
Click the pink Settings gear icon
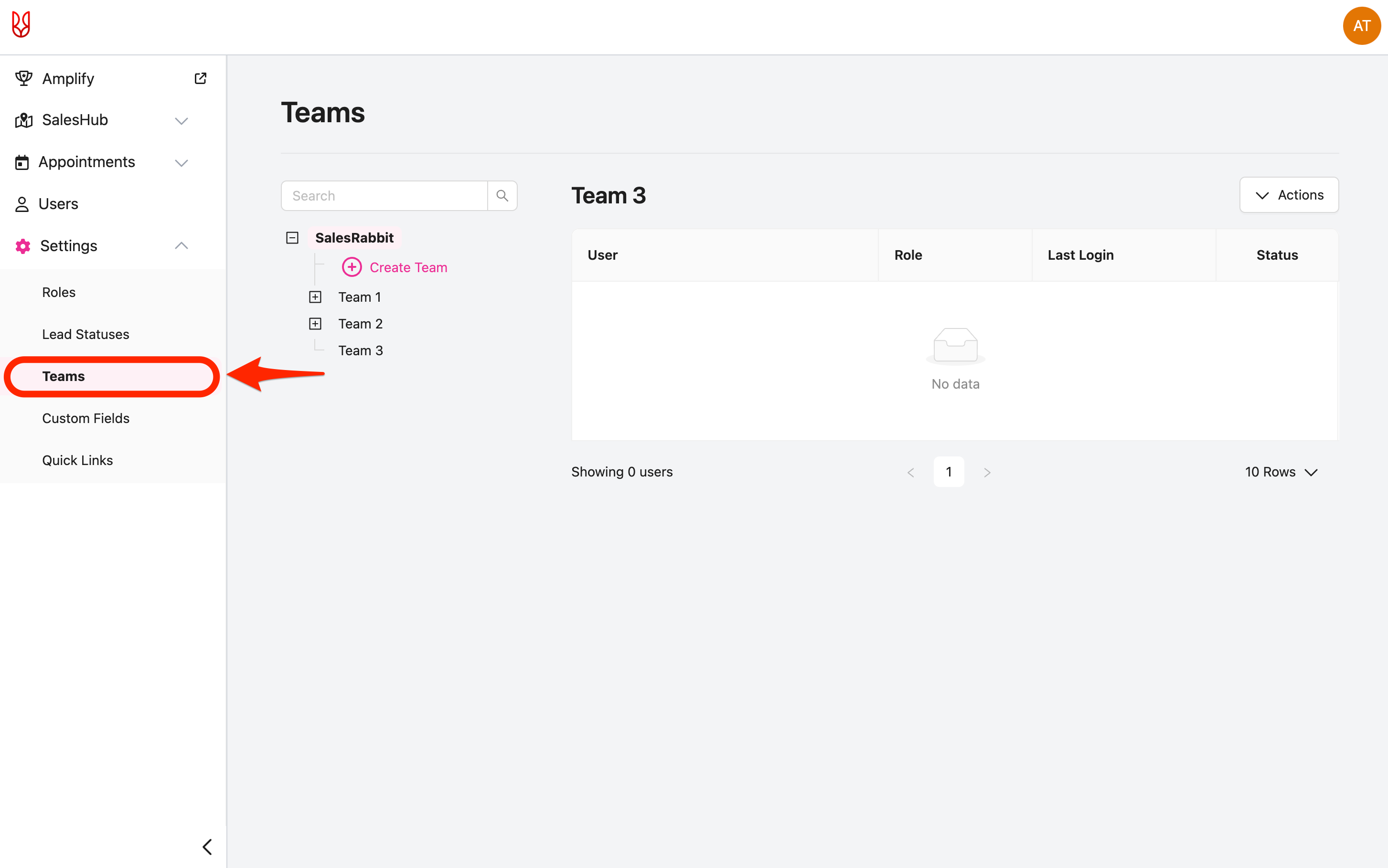23,246
